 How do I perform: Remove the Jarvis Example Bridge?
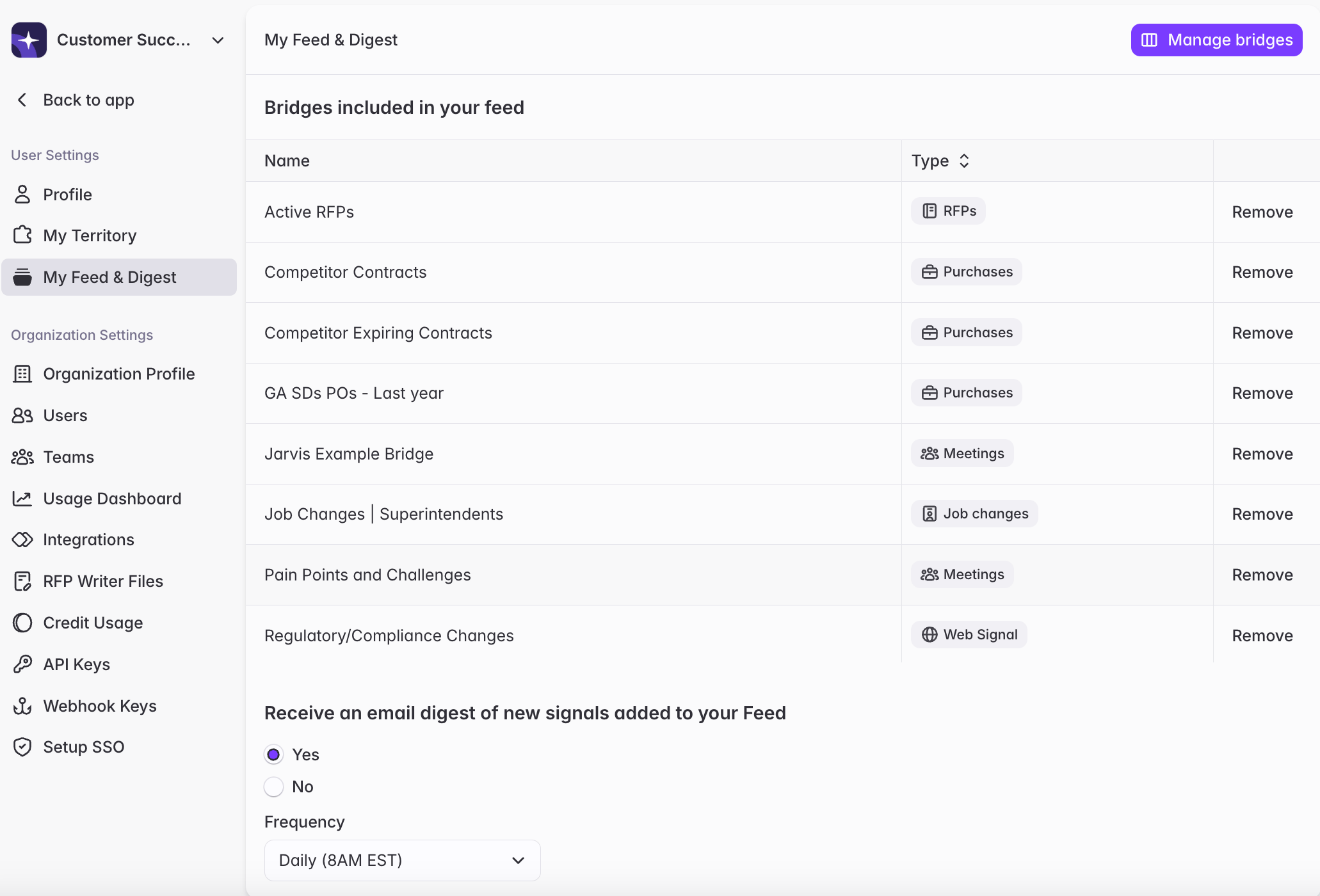1262,454
